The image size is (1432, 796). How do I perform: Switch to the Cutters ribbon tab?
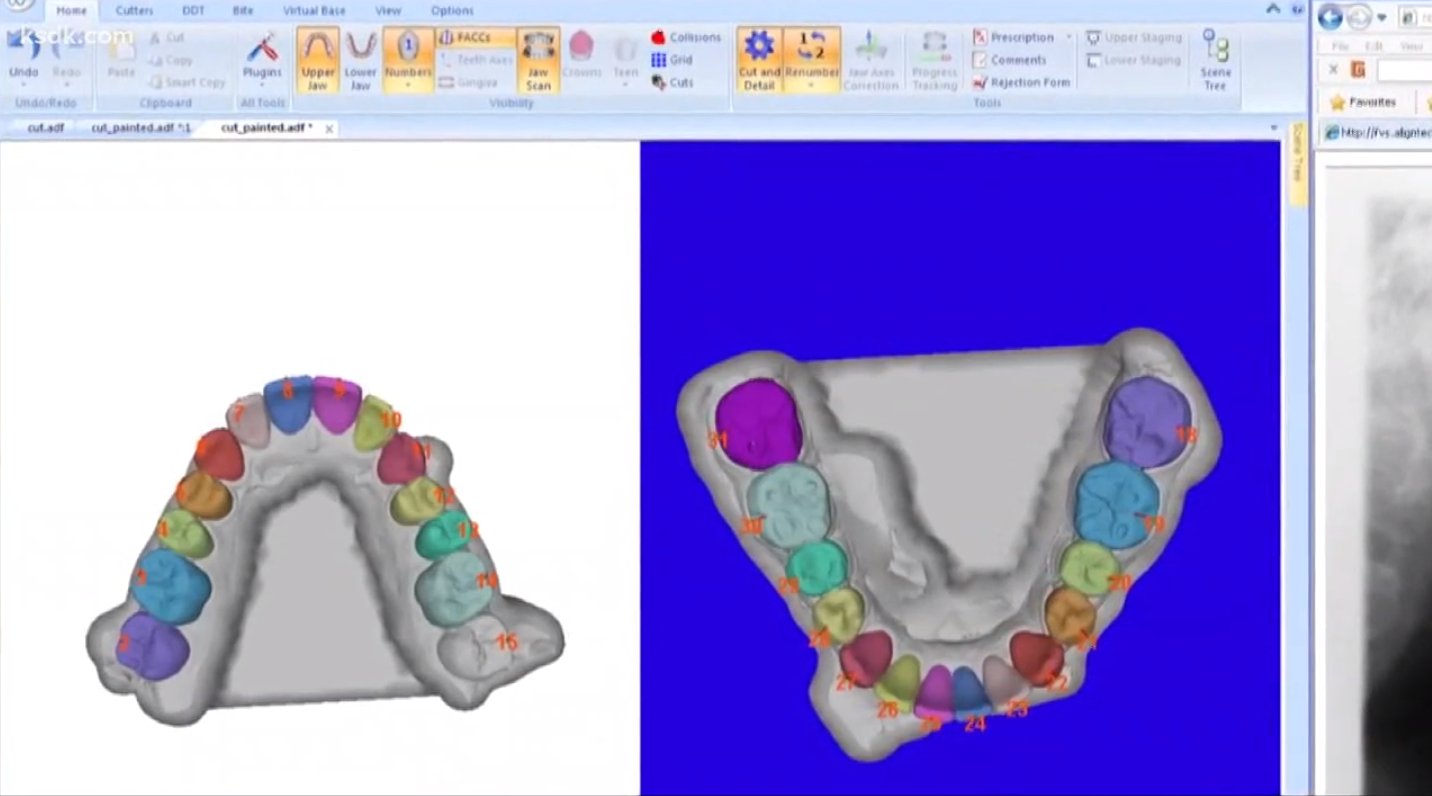tap(134, 10)
